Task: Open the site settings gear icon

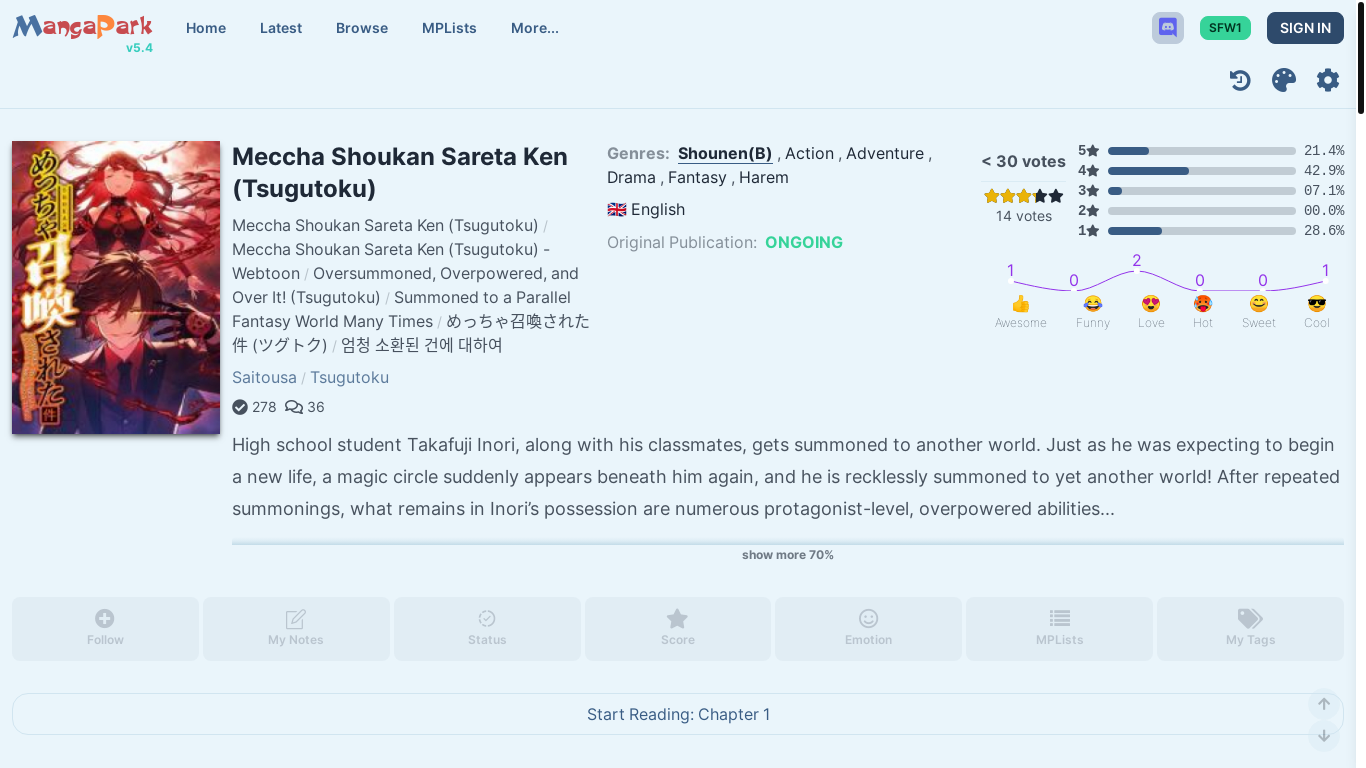Action: (1328, 80)
